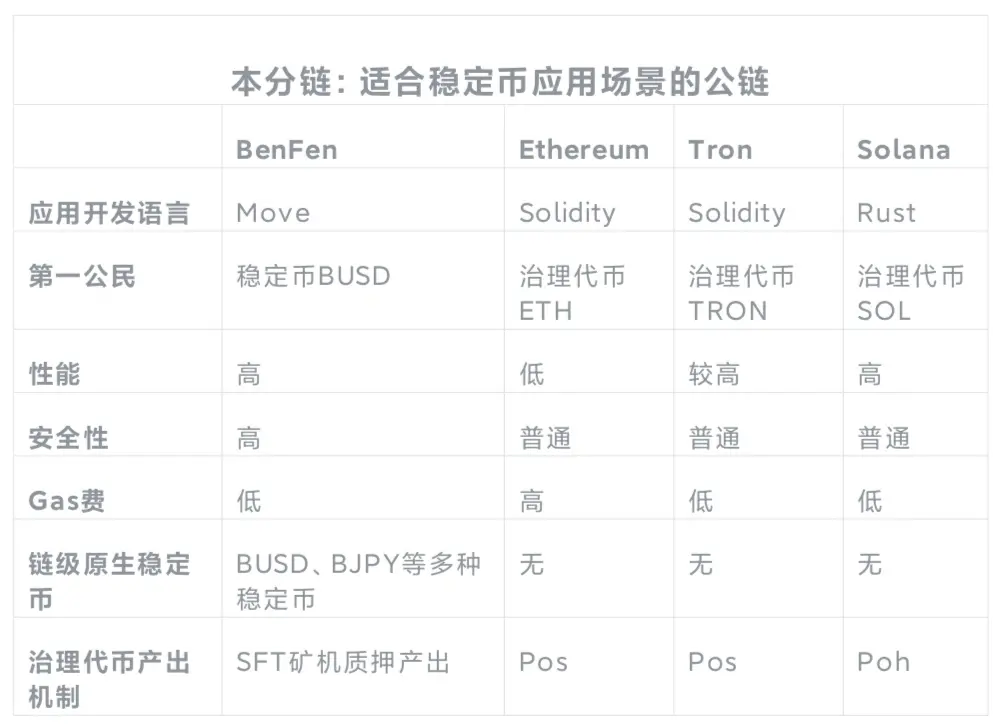Select the Poh cell under Solana
1000x728 pixels.
(x=883, y=662)
